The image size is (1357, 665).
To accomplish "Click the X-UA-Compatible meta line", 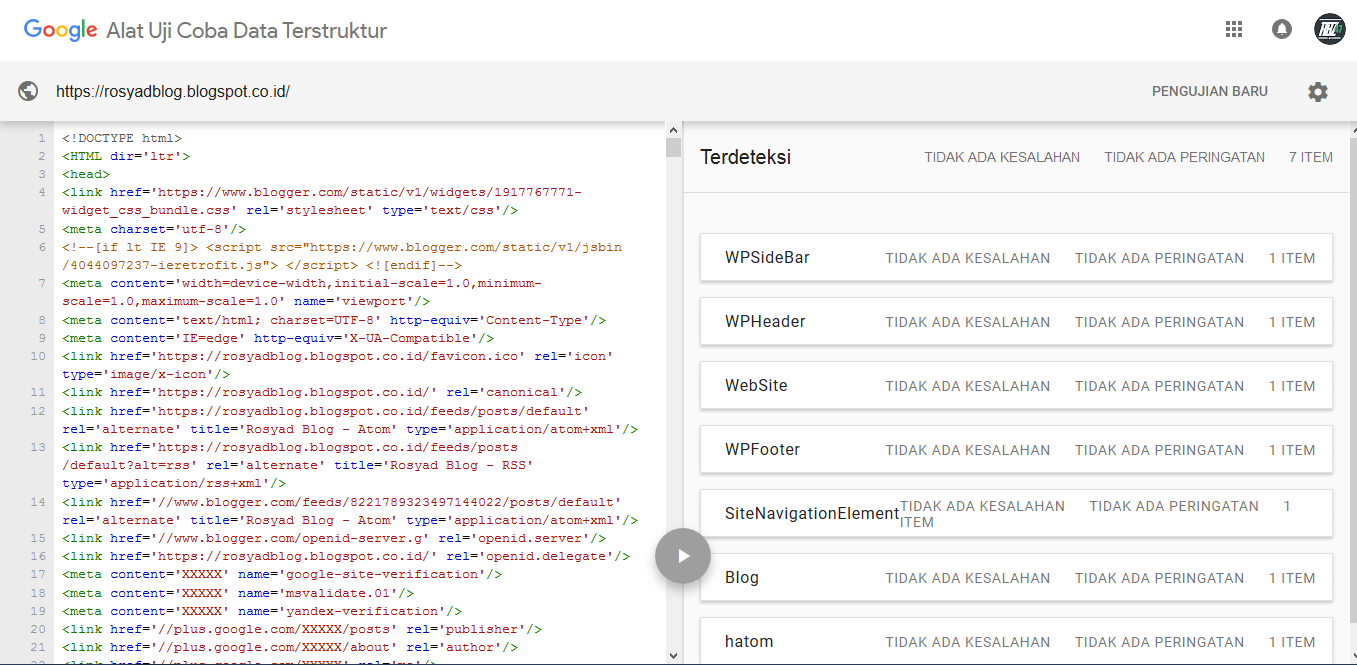I will [278, 338].
